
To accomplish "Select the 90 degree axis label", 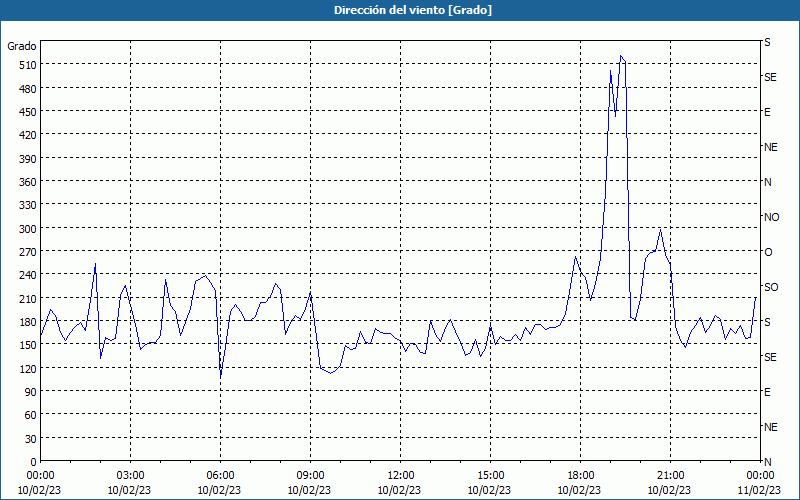I will pyautogui.click(x=31, y=391).
